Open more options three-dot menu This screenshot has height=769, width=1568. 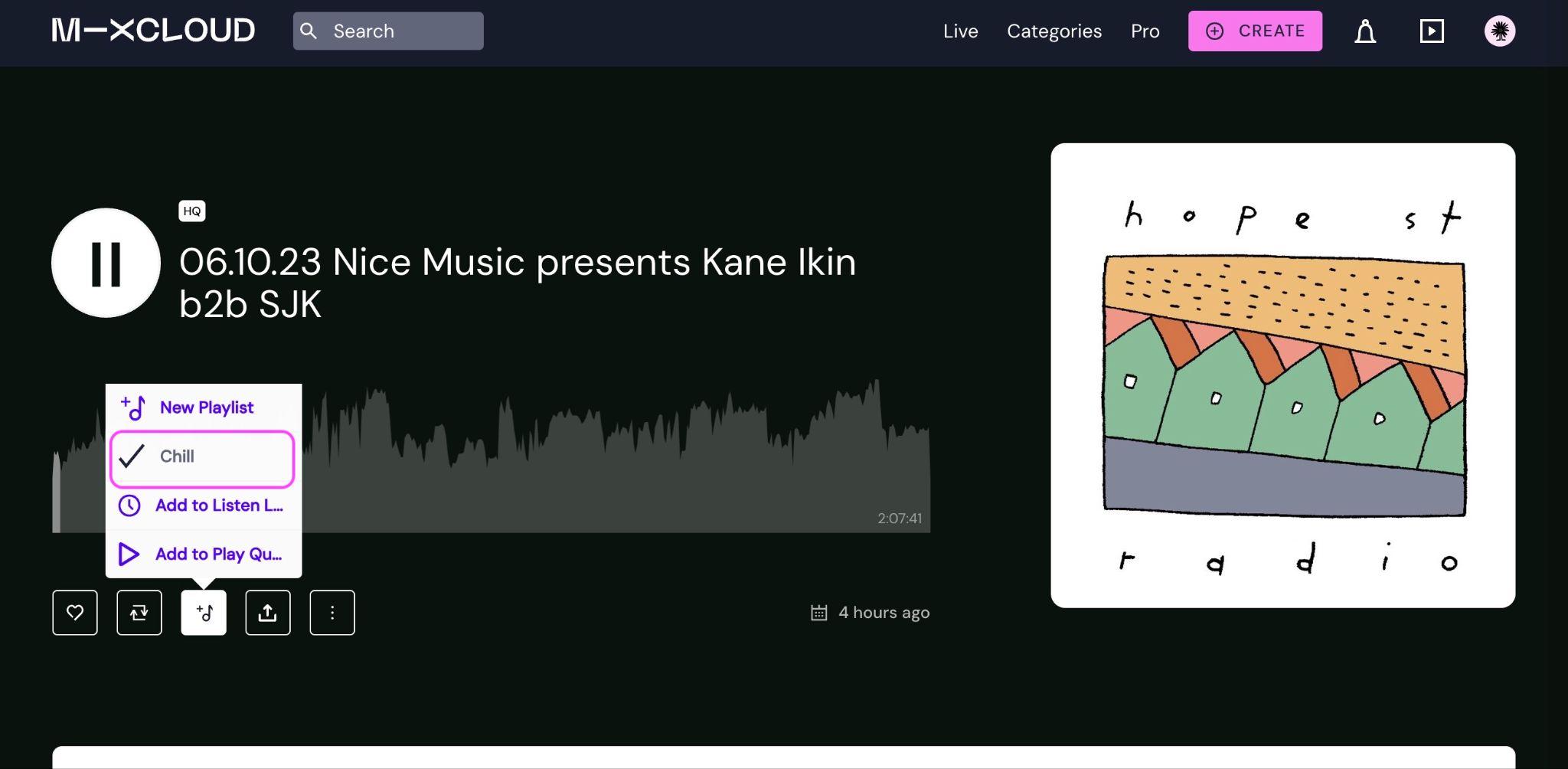(x=332, y=613)
